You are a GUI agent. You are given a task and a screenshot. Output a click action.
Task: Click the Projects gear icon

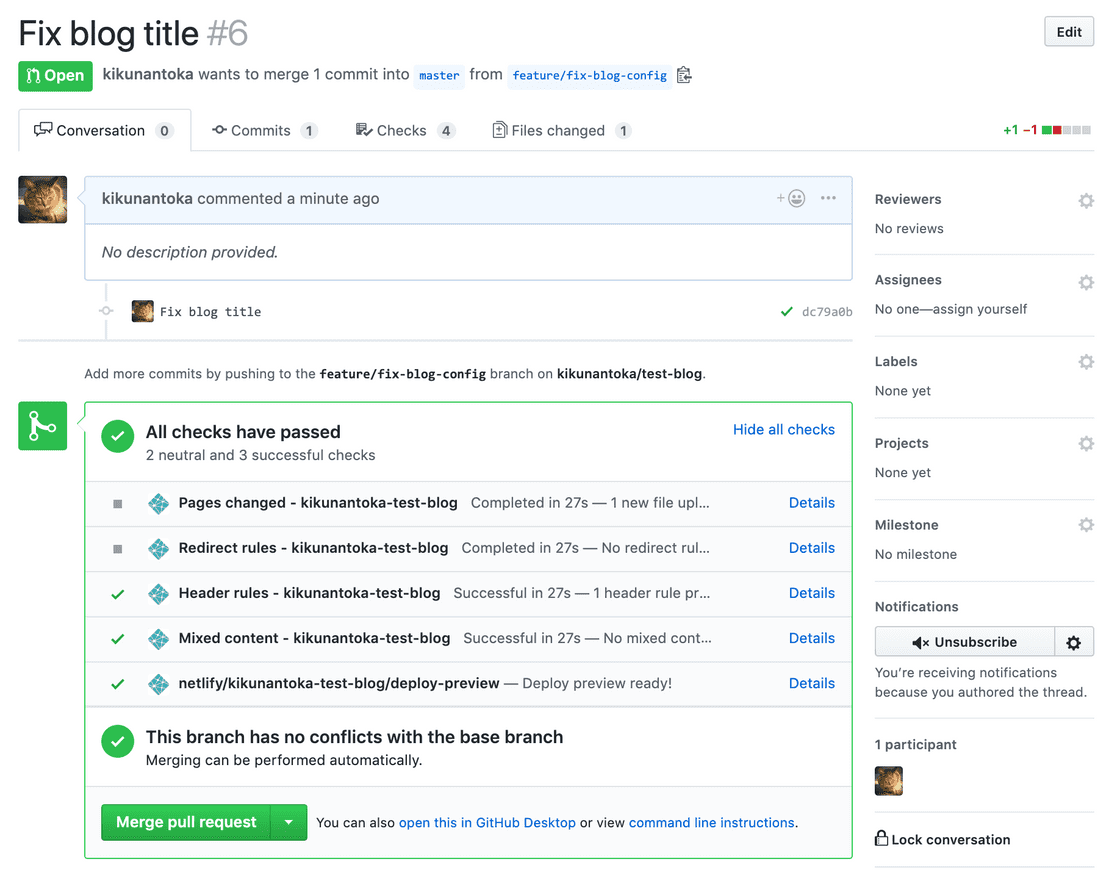(1085, 444)
